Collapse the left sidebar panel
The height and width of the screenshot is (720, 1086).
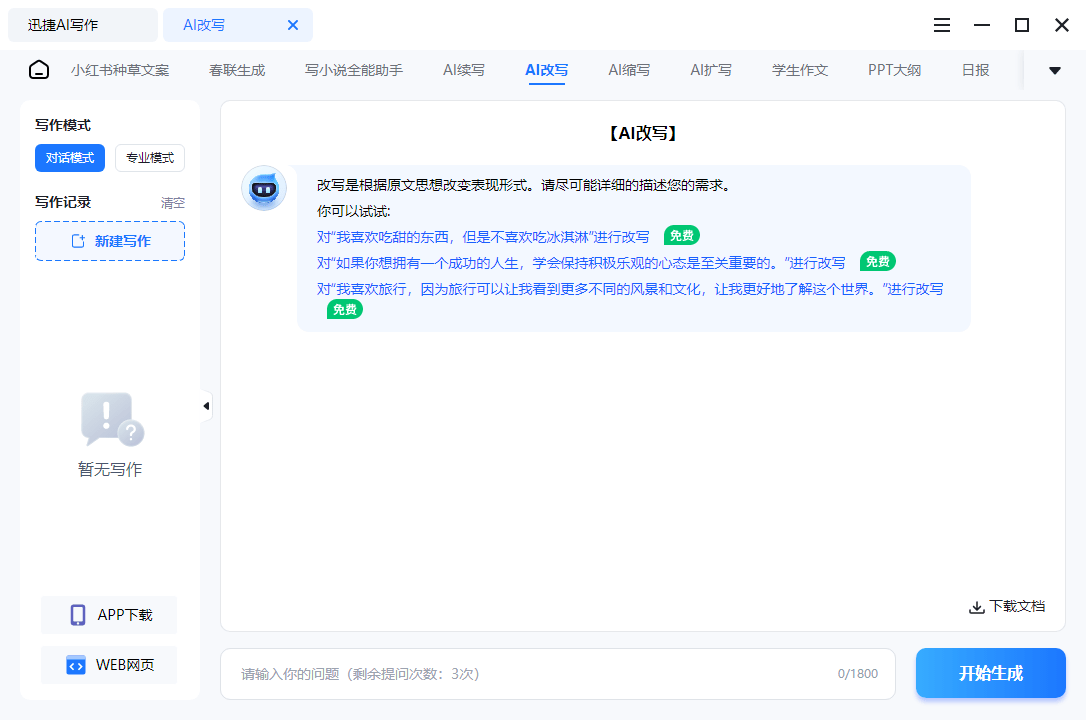click(206, 406)
